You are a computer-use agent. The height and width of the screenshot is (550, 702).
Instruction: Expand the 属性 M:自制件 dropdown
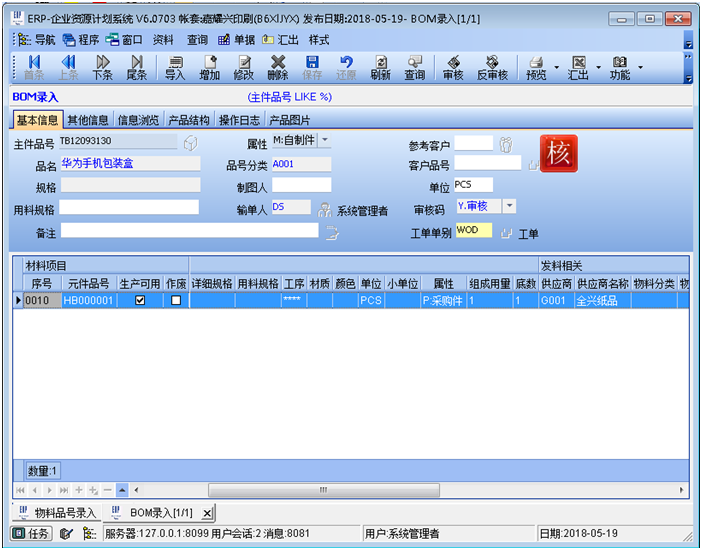click(325, 141)
